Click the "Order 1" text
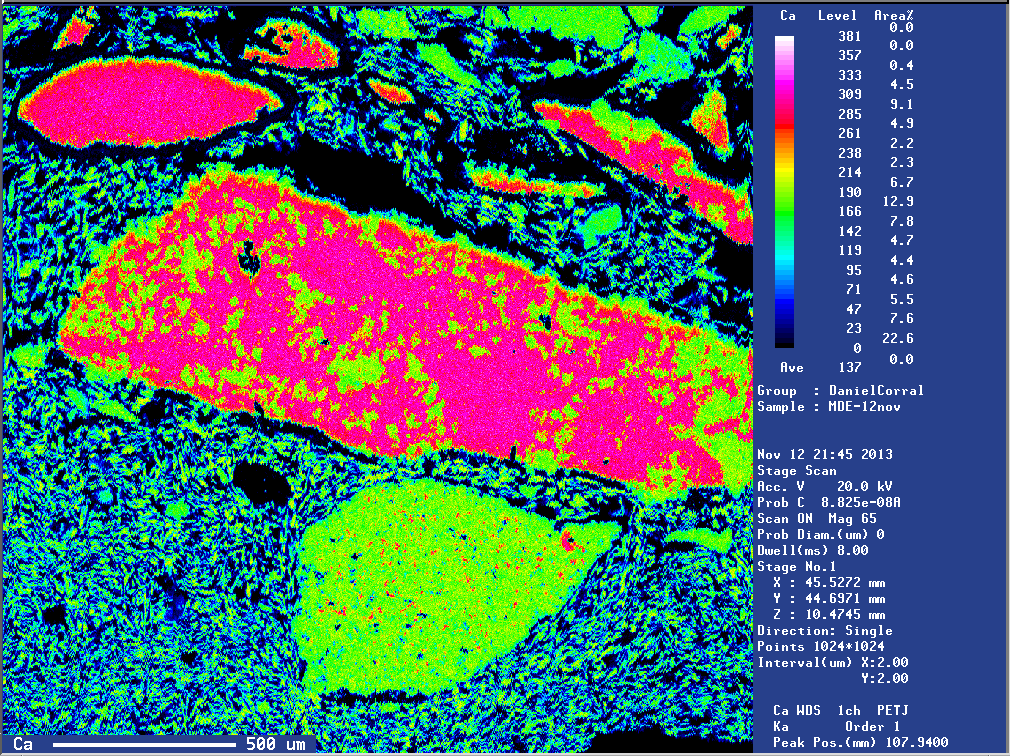Screen dimensions: 1010x756 tap(873, 726)
